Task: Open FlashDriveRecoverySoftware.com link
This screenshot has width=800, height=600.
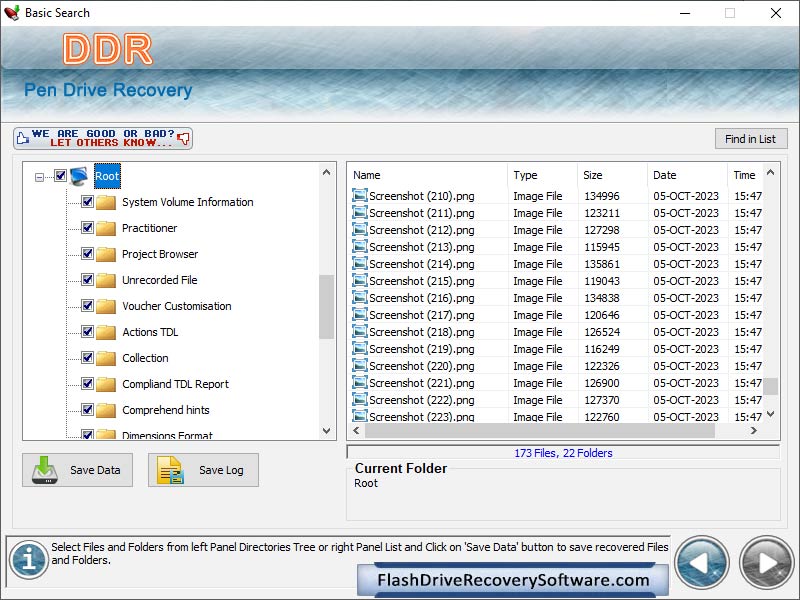Action: click(513, 580)
